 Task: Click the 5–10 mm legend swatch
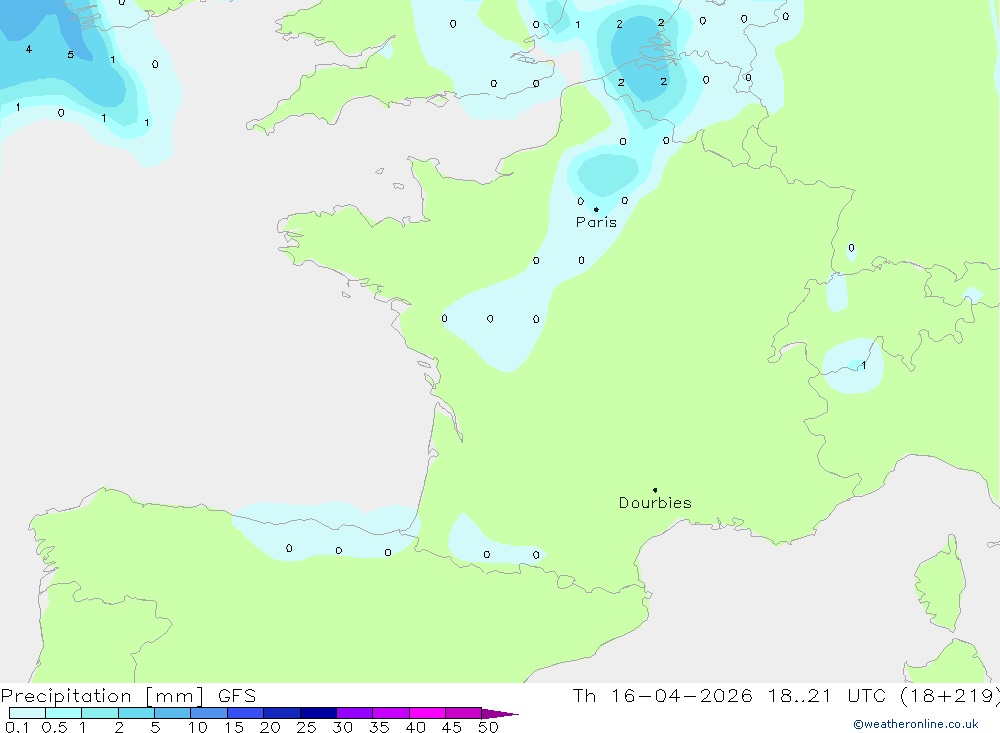click(172, 713)
